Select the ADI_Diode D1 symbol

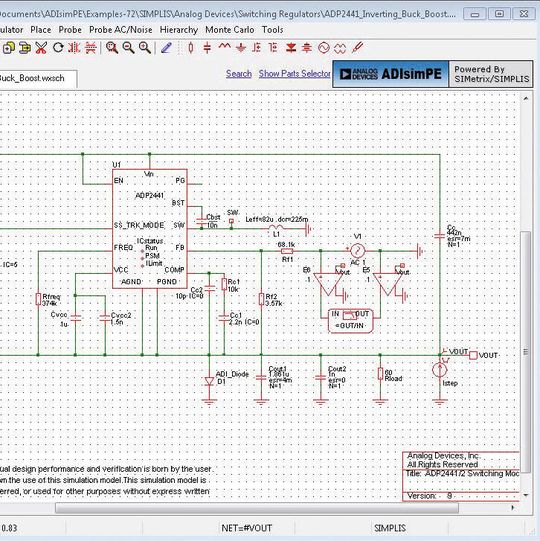click(x=209, y=381)
